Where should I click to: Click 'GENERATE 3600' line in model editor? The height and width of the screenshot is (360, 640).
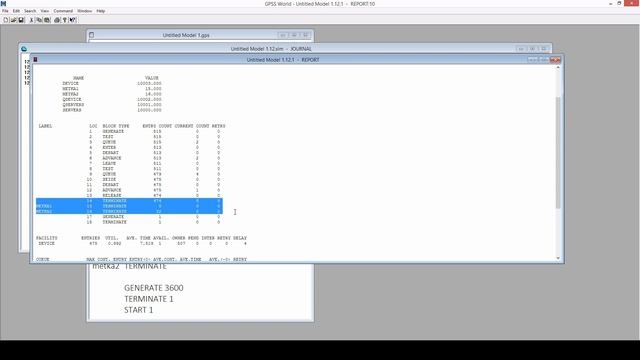pyautogui.click(x=154, y=288)
